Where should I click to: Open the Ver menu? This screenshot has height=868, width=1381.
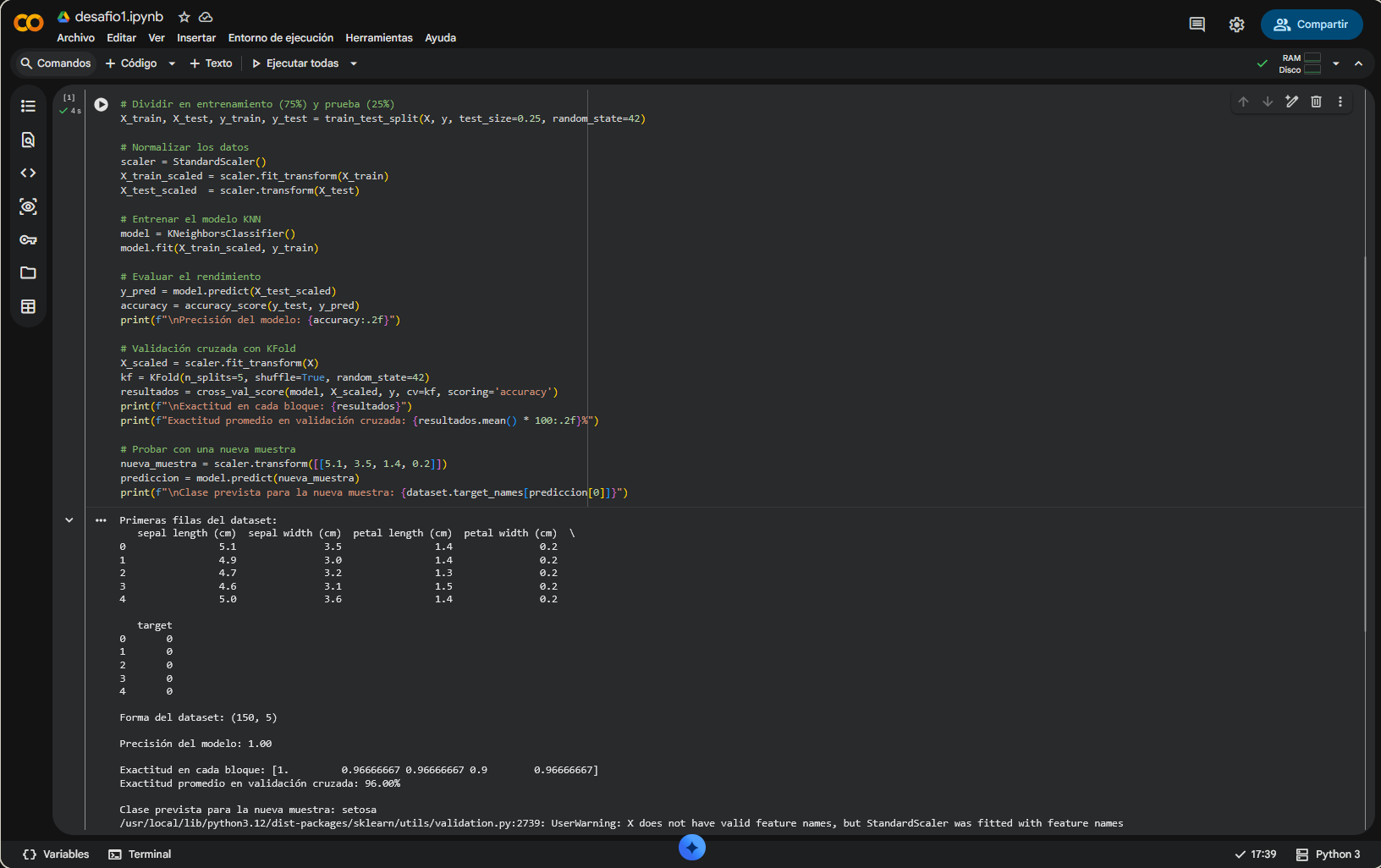[157, 38]
